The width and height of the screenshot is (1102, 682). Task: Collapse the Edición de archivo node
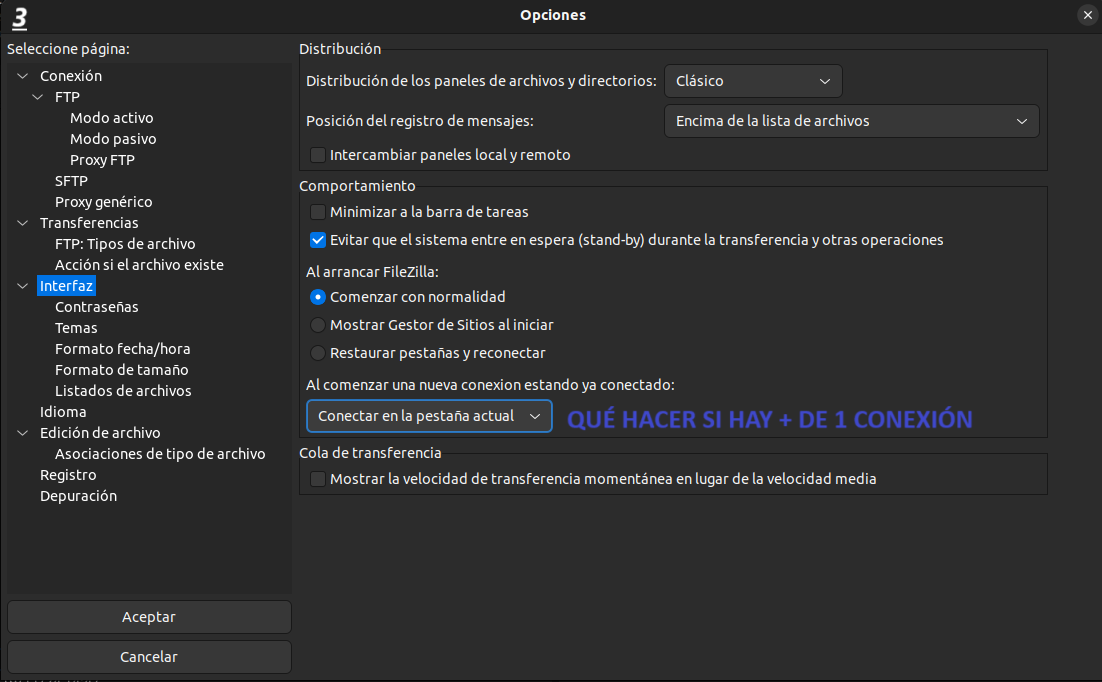23,433
